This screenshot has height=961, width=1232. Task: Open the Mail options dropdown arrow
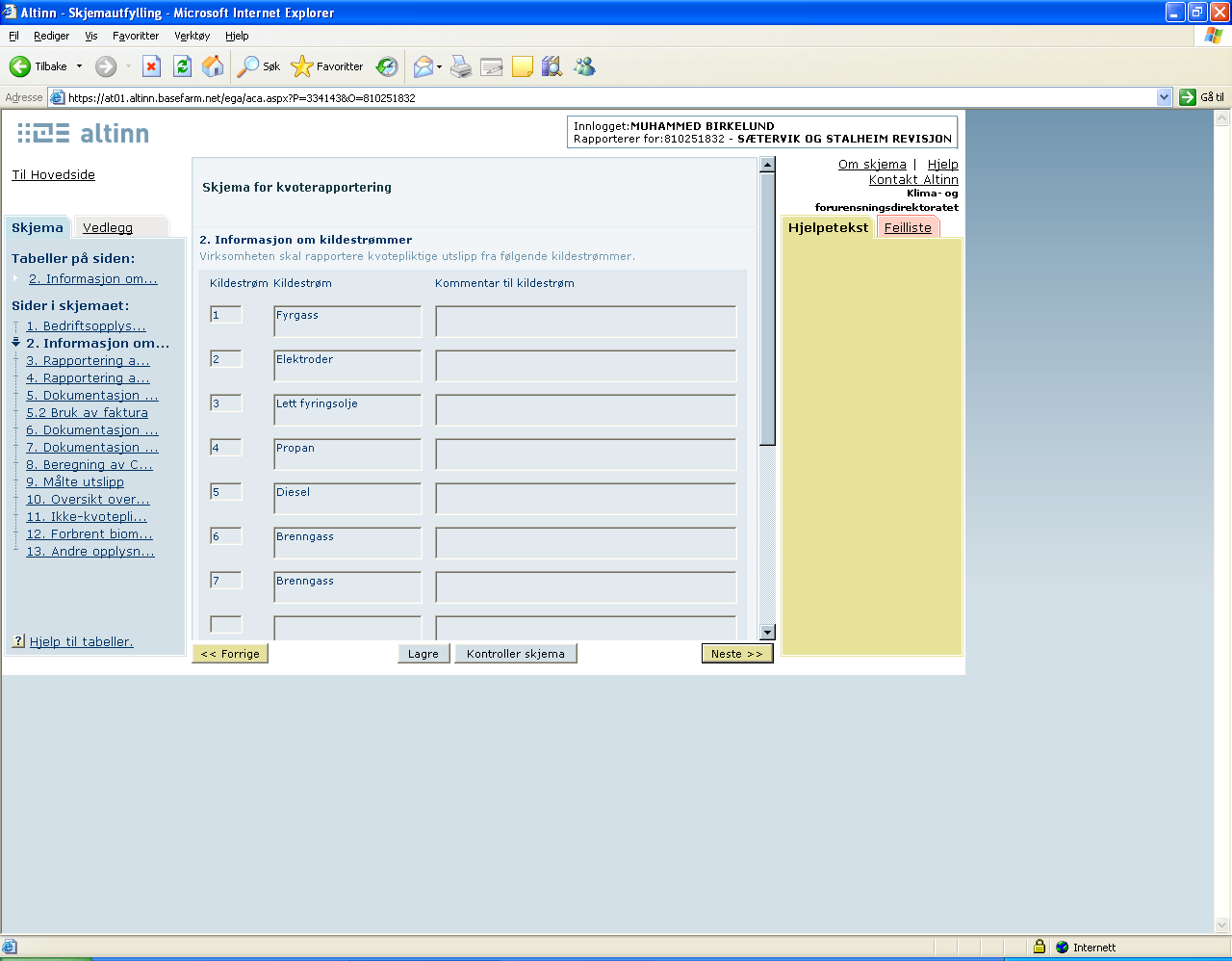(439, 66)
